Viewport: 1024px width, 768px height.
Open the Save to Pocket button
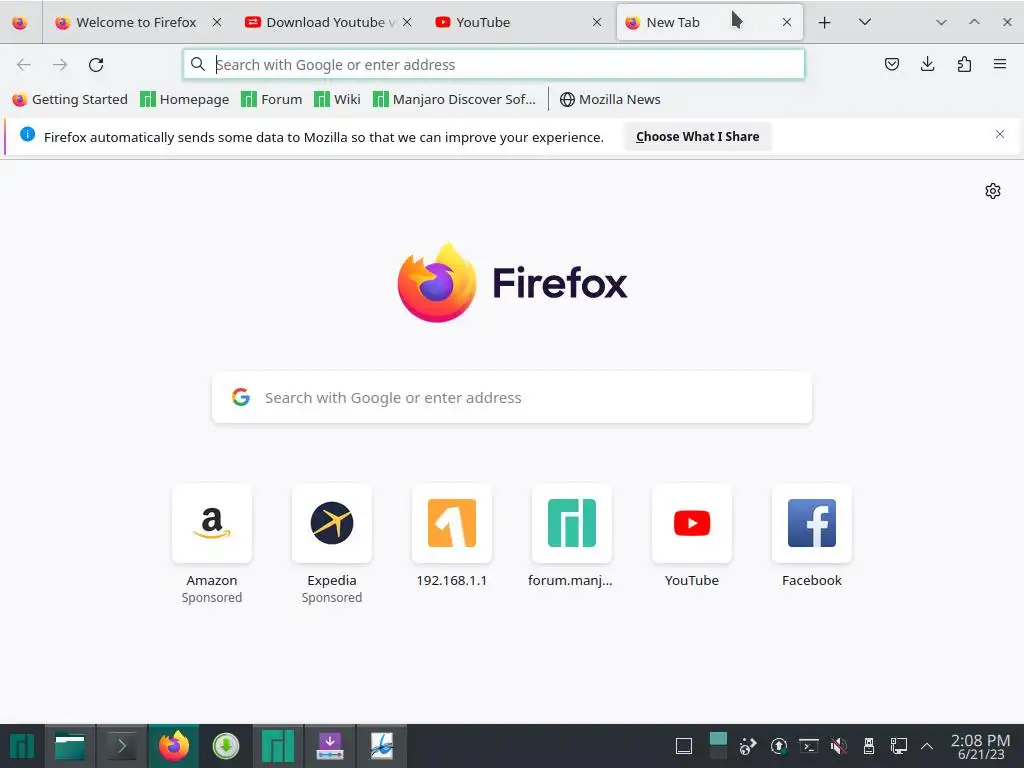[x=891, y=64]
